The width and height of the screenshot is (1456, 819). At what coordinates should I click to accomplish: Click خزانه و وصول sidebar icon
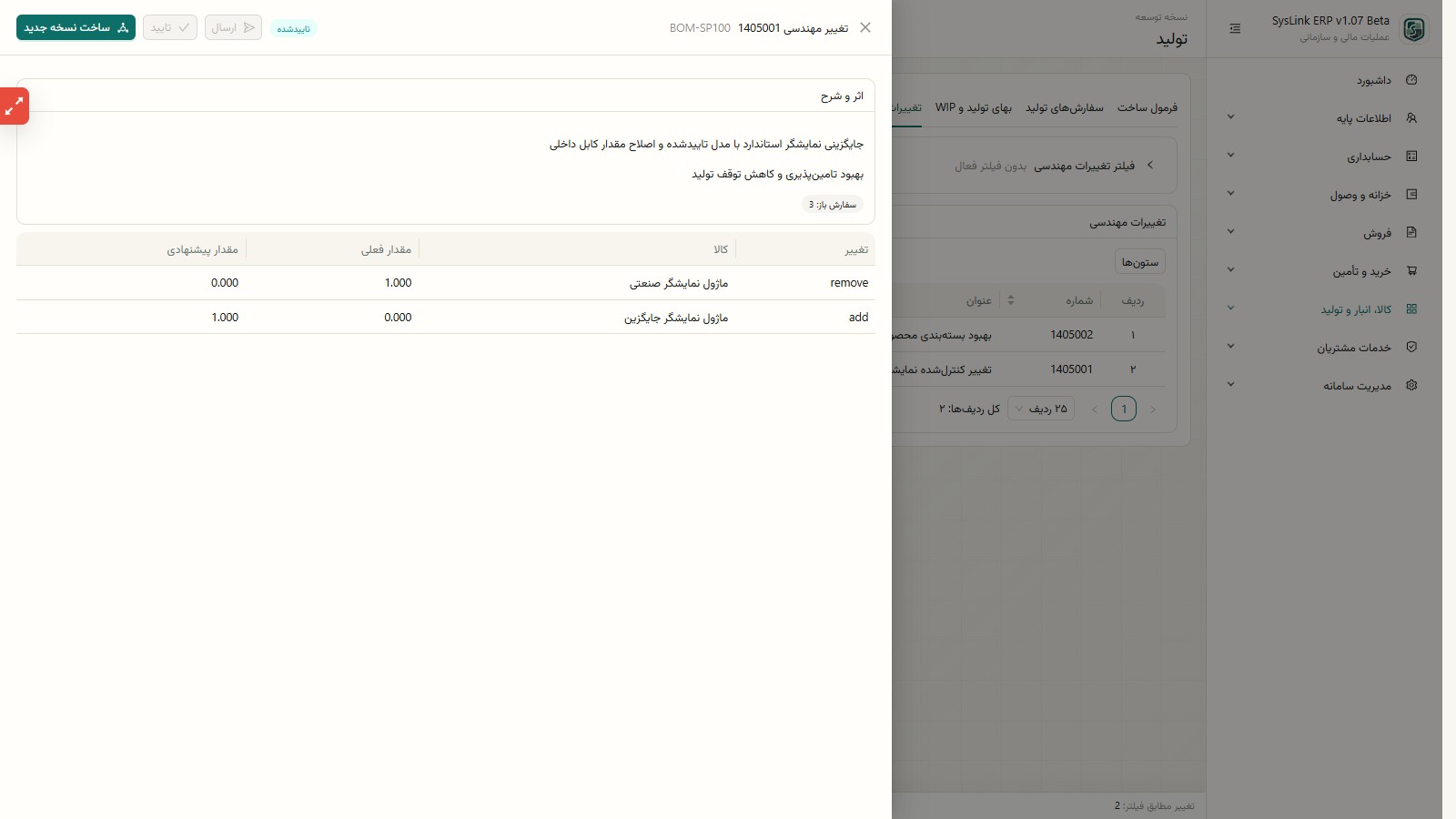click(1411, 195)
